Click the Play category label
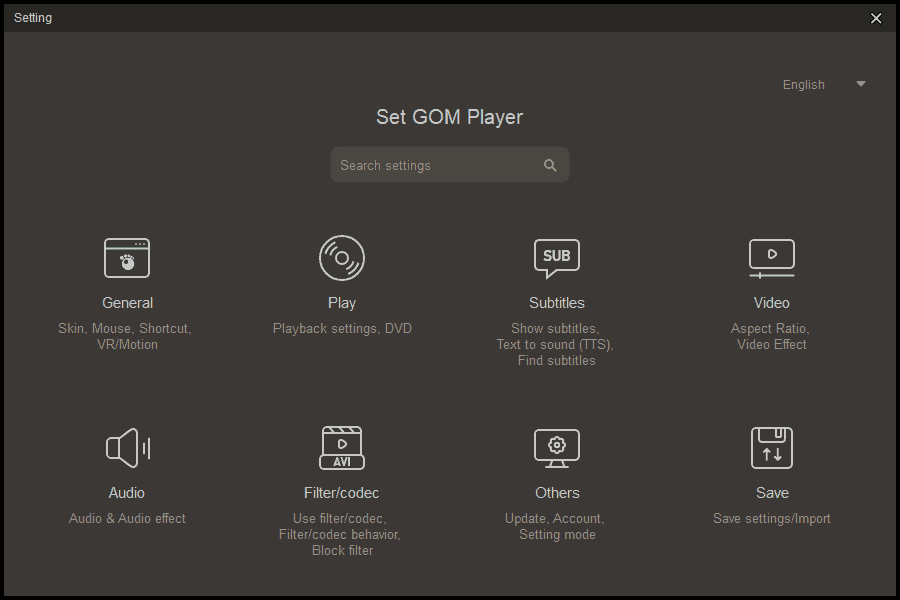 pyautogui.click(x=342, y=303)
